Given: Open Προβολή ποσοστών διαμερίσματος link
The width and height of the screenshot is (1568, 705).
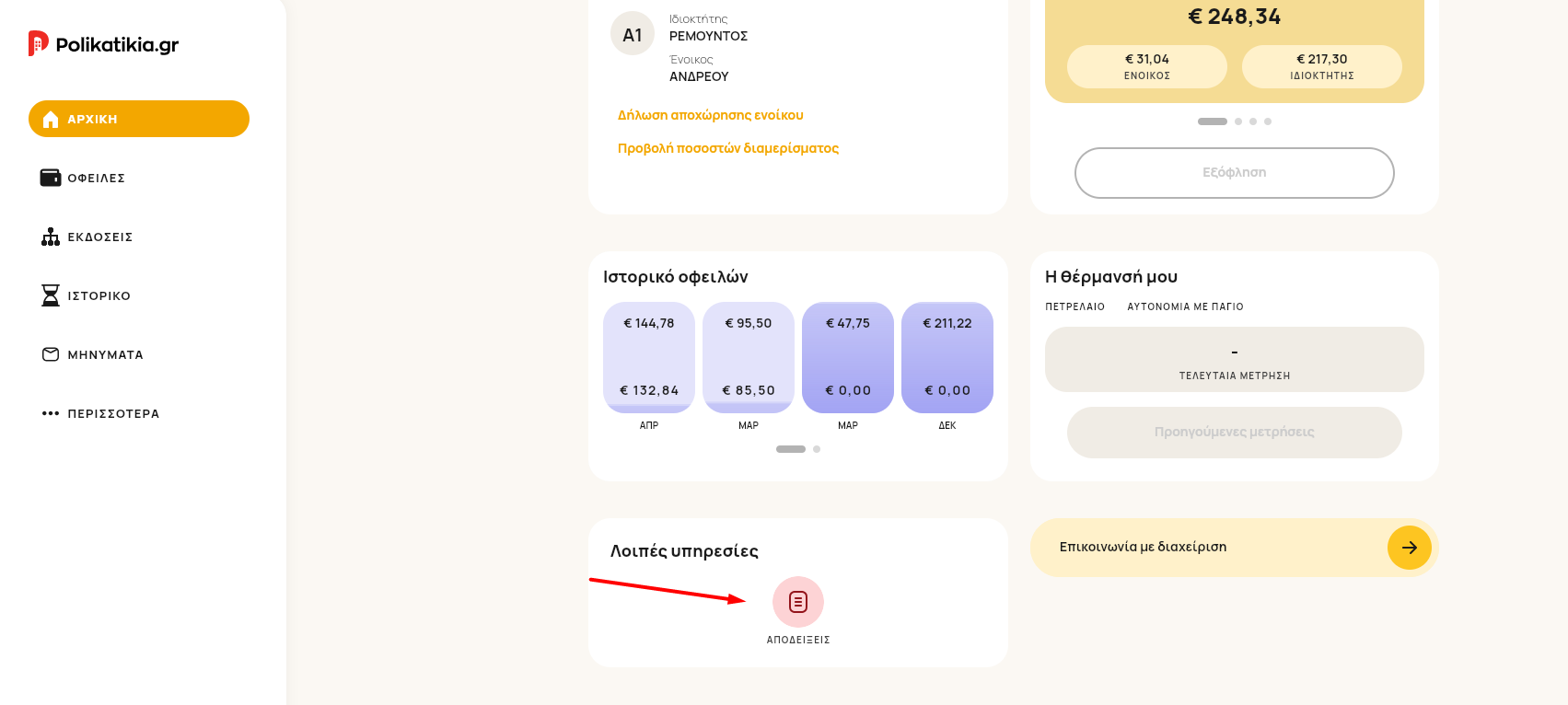Looking at the screenshot, I should click(x=728, y=148).
